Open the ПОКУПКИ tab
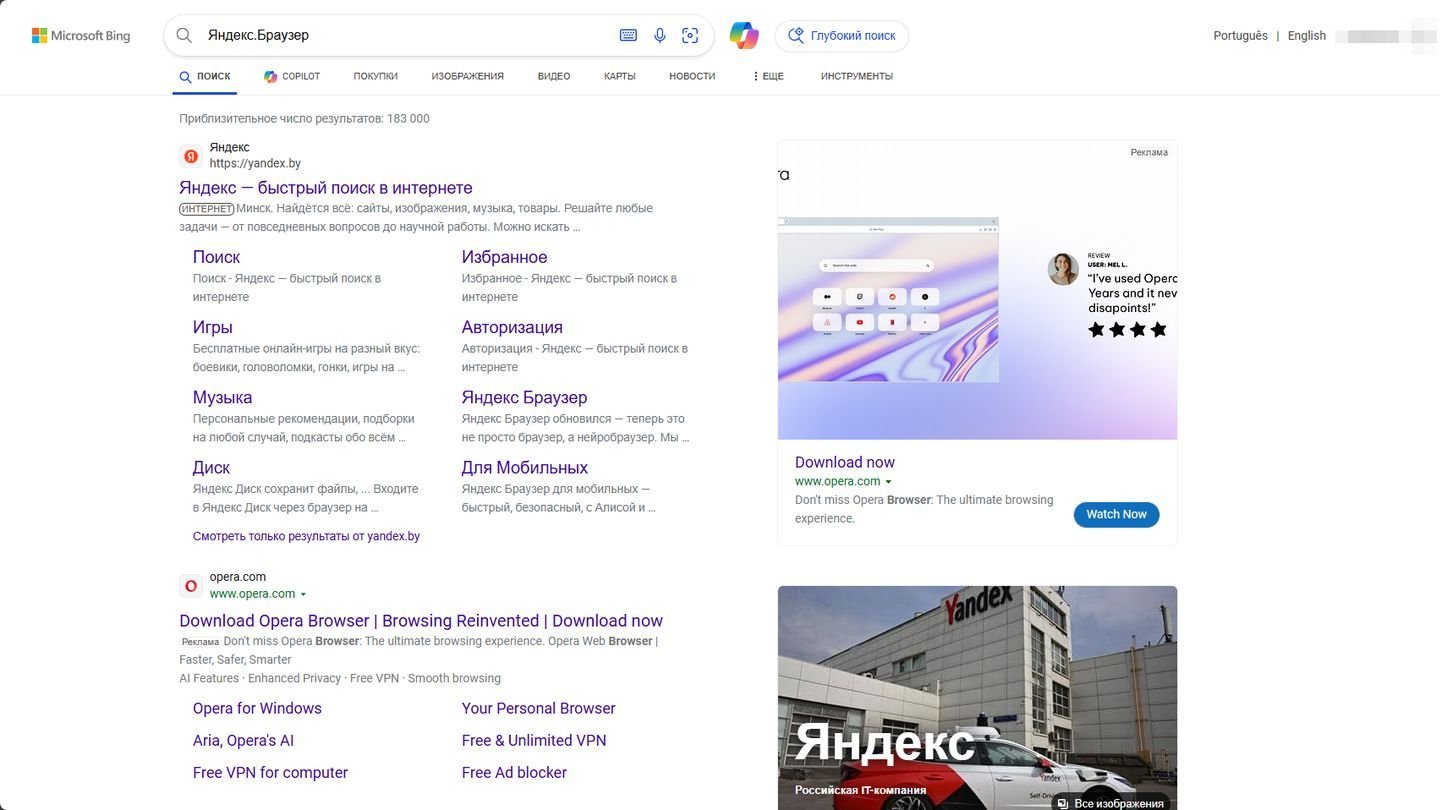This screenshot has height=810, width=1440. coord(375,76)
